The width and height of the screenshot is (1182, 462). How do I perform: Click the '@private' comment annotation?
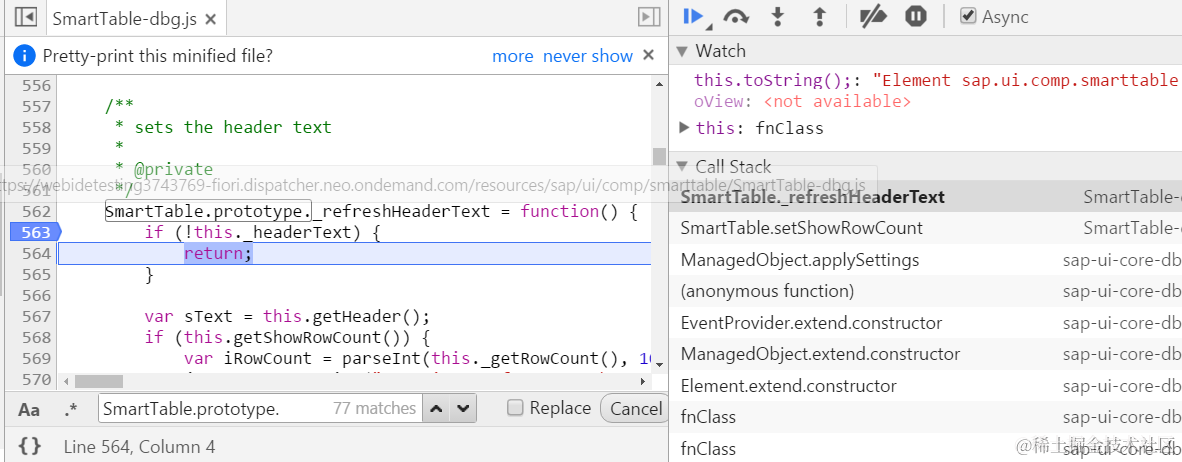(x=173, y=169)
